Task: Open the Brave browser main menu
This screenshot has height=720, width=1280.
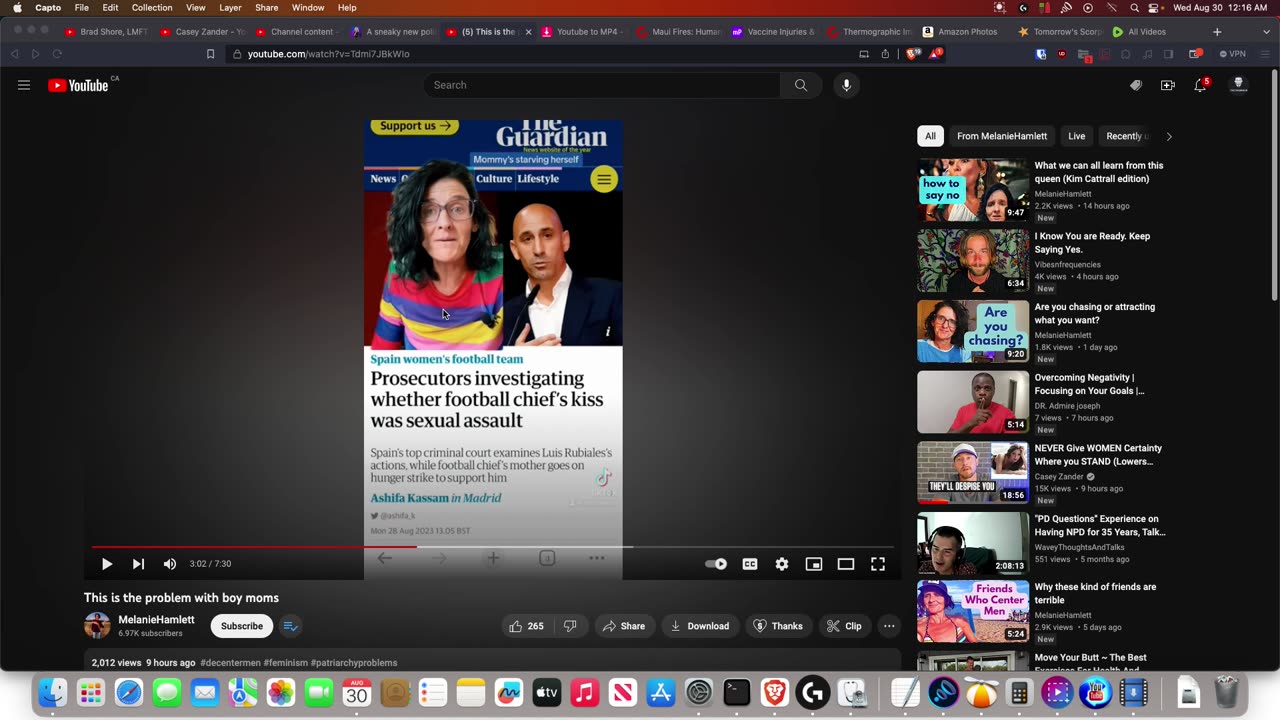Action: tap(1265, 54)
